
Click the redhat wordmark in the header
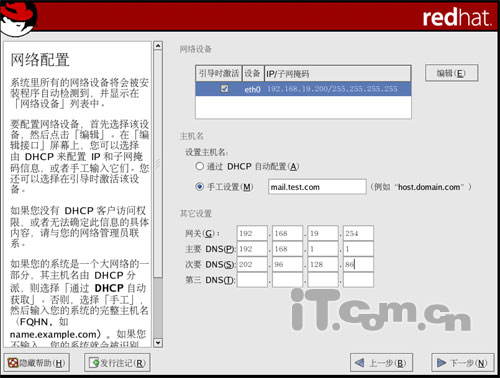[x=457, y=17]
